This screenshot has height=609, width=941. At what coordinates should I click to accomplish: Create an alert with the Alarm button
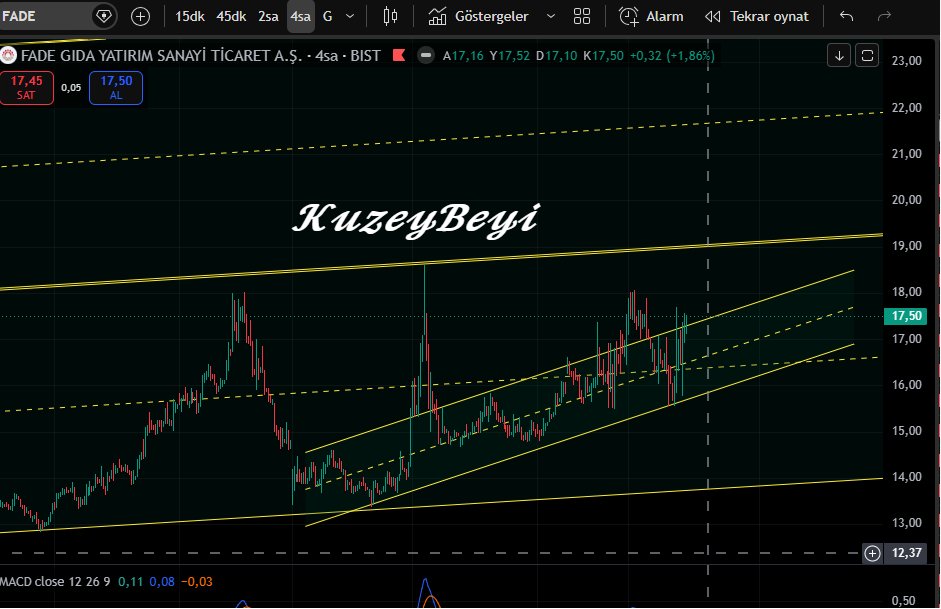[651, 17]
